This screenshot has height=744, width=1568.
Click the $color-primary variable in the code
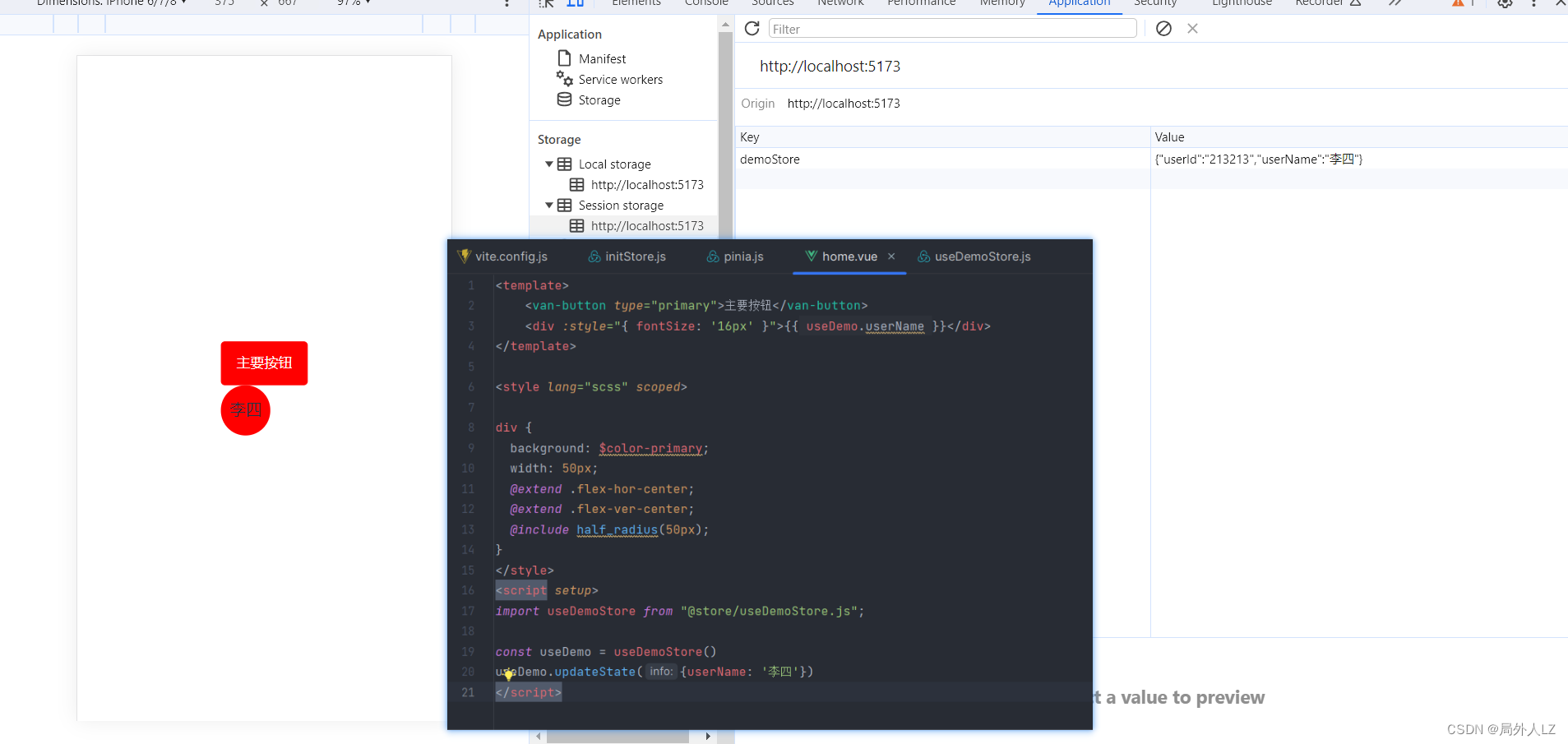(650, 448)
